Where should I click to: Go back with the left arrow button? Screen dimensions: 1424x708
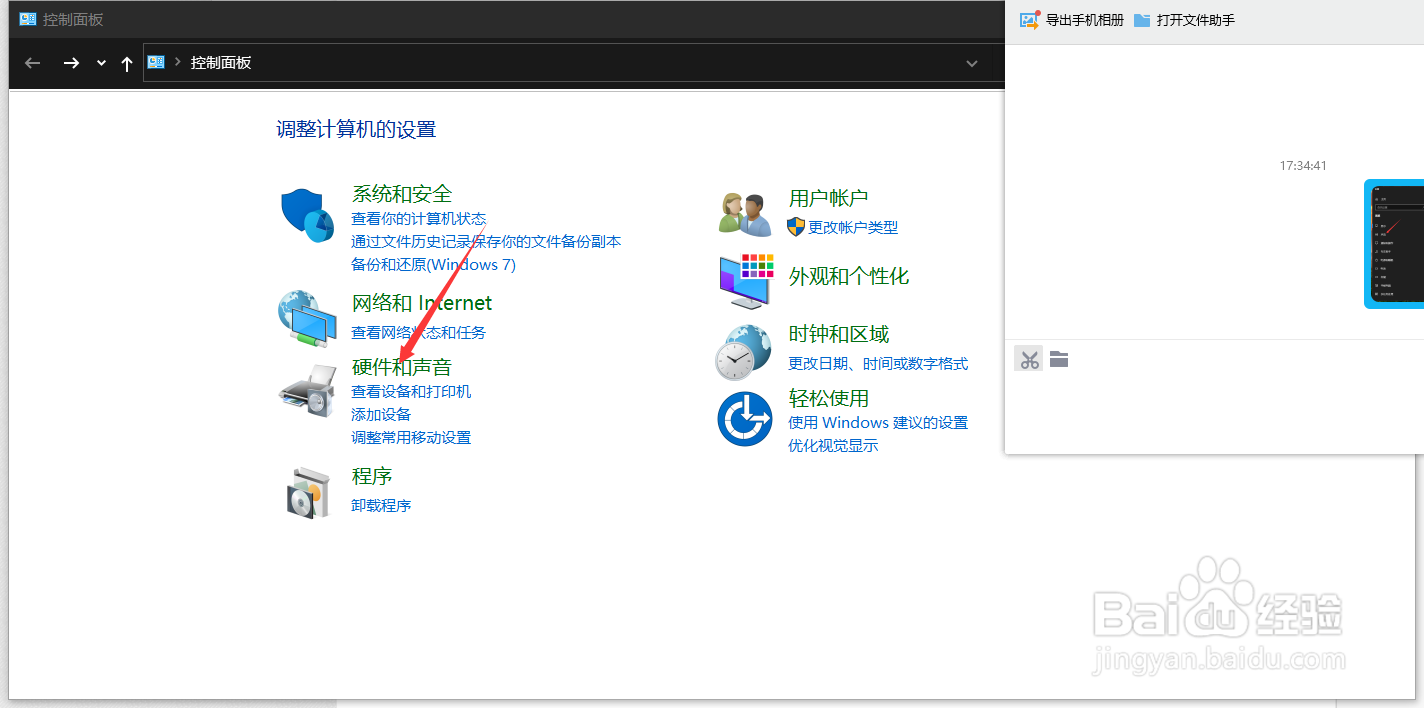[33, 63]
